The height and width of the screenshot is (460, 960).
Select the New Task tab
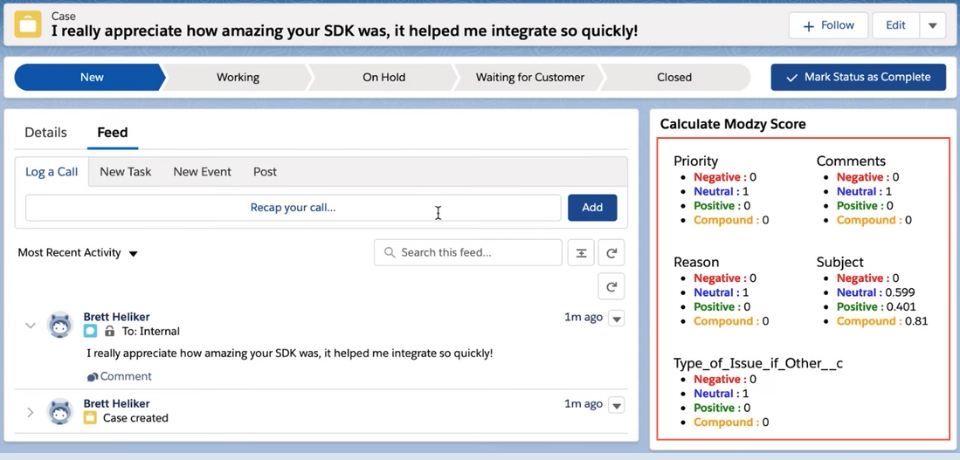126,172
